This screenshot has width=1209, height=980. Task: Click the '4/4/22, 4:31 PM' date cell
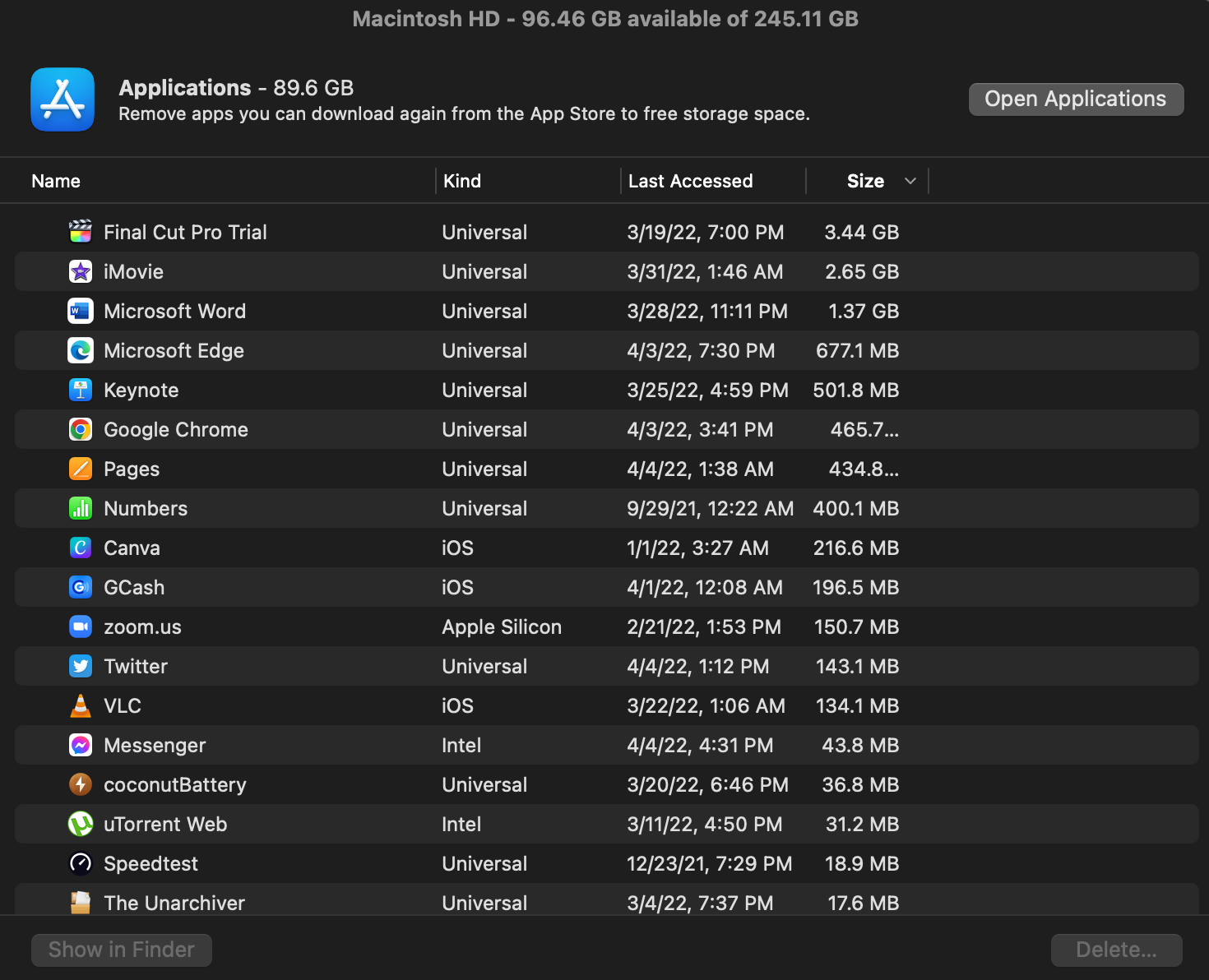click(x=700, y=746)
